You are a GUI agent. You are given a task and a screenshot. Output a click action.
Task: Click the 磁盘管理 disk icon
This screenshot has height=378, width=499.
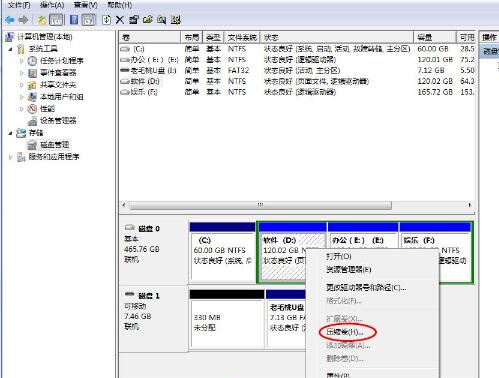[32, 145]
